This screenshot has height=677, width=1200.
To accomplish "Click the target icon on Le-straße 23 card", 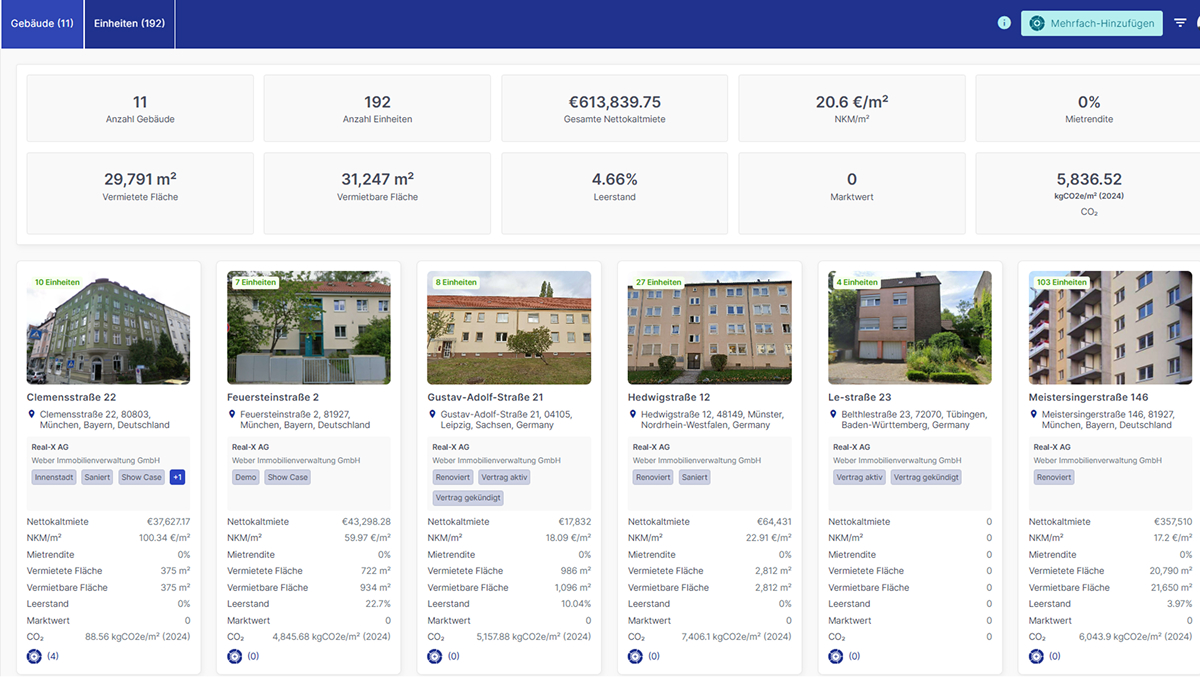I will (x=835, y=656).
